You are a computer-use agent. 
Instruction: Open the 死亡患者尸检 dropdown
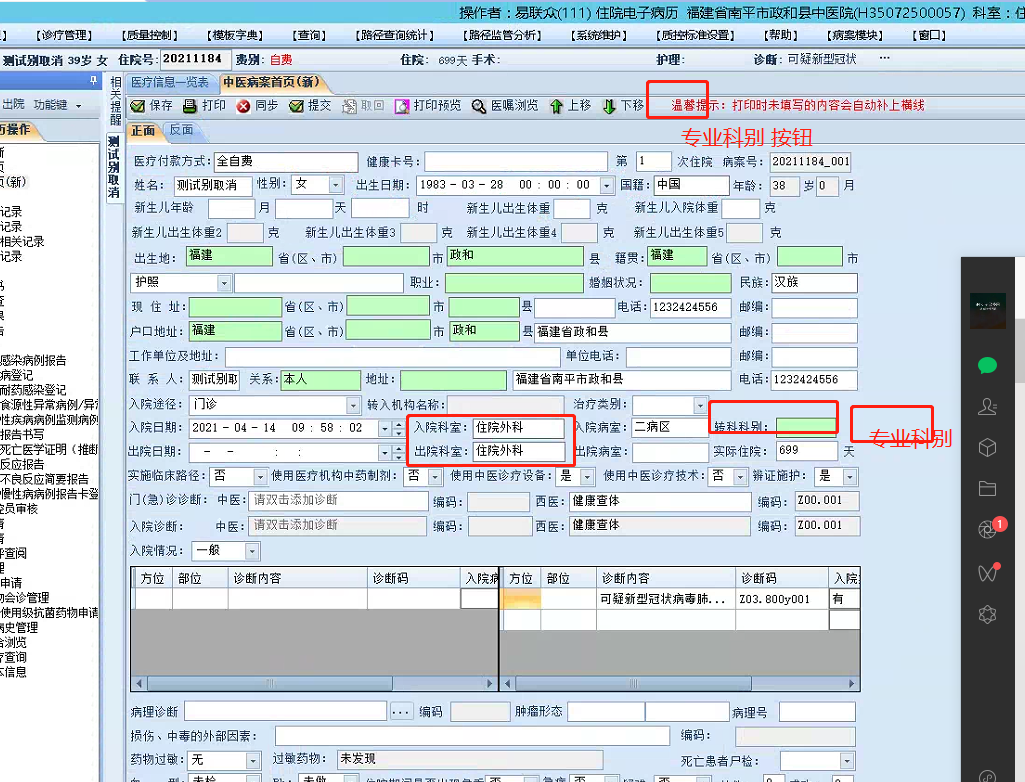click(847, 761)
